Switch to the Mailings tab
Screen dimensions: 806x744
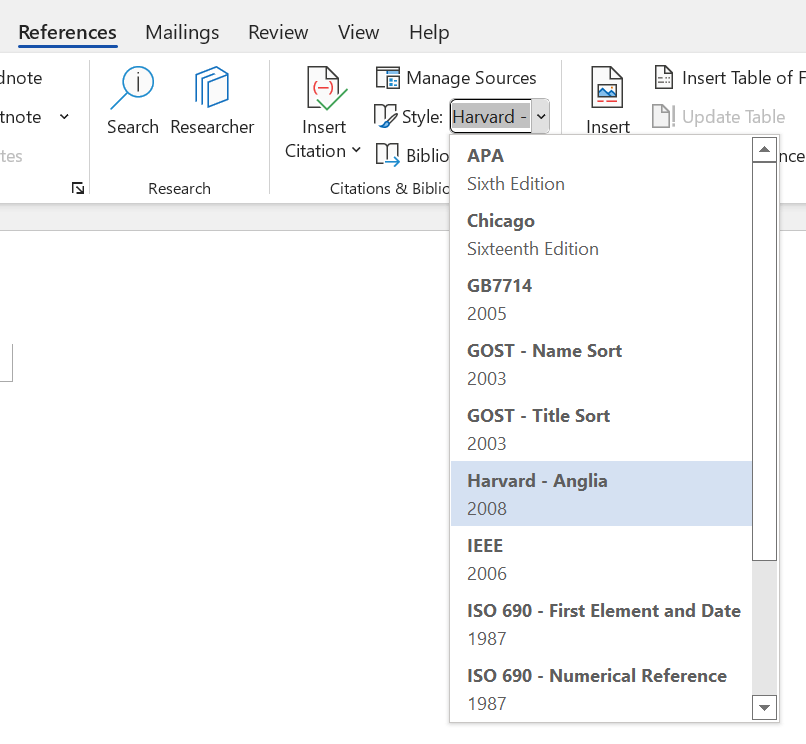(x=182, y=32)
